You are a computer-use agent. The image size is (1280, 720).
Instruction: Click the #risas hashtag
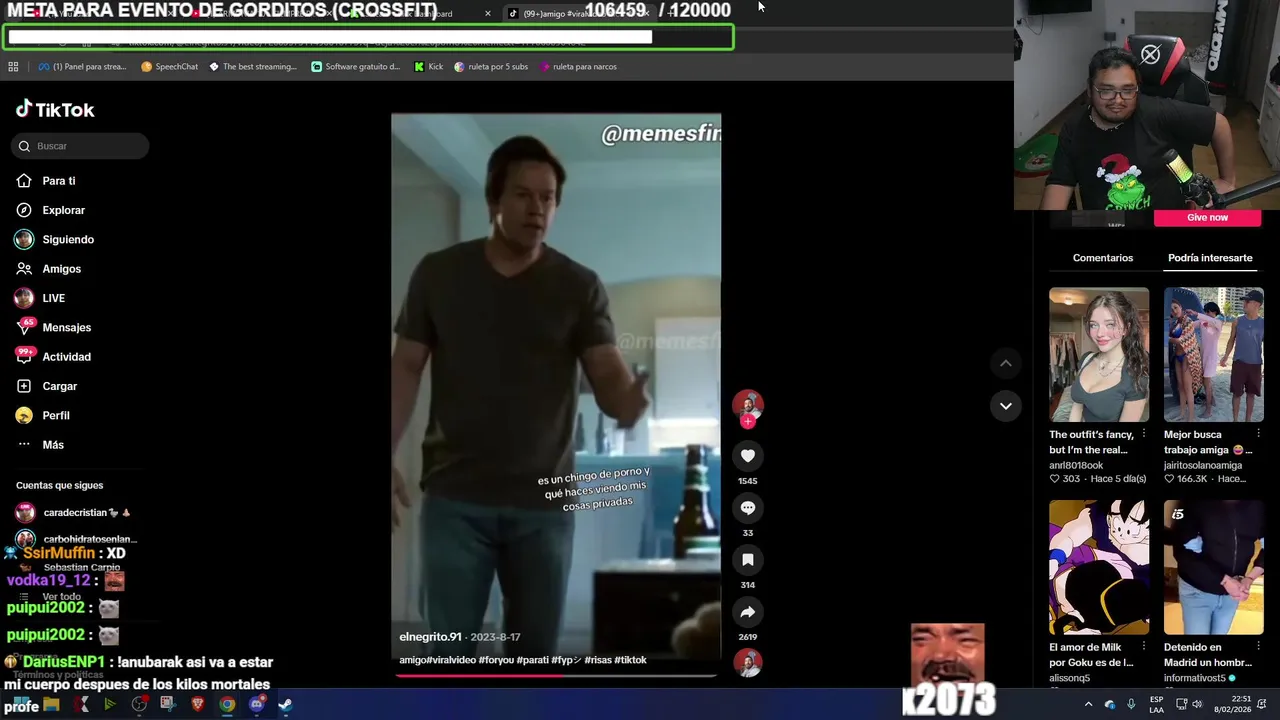click(597, 660)
